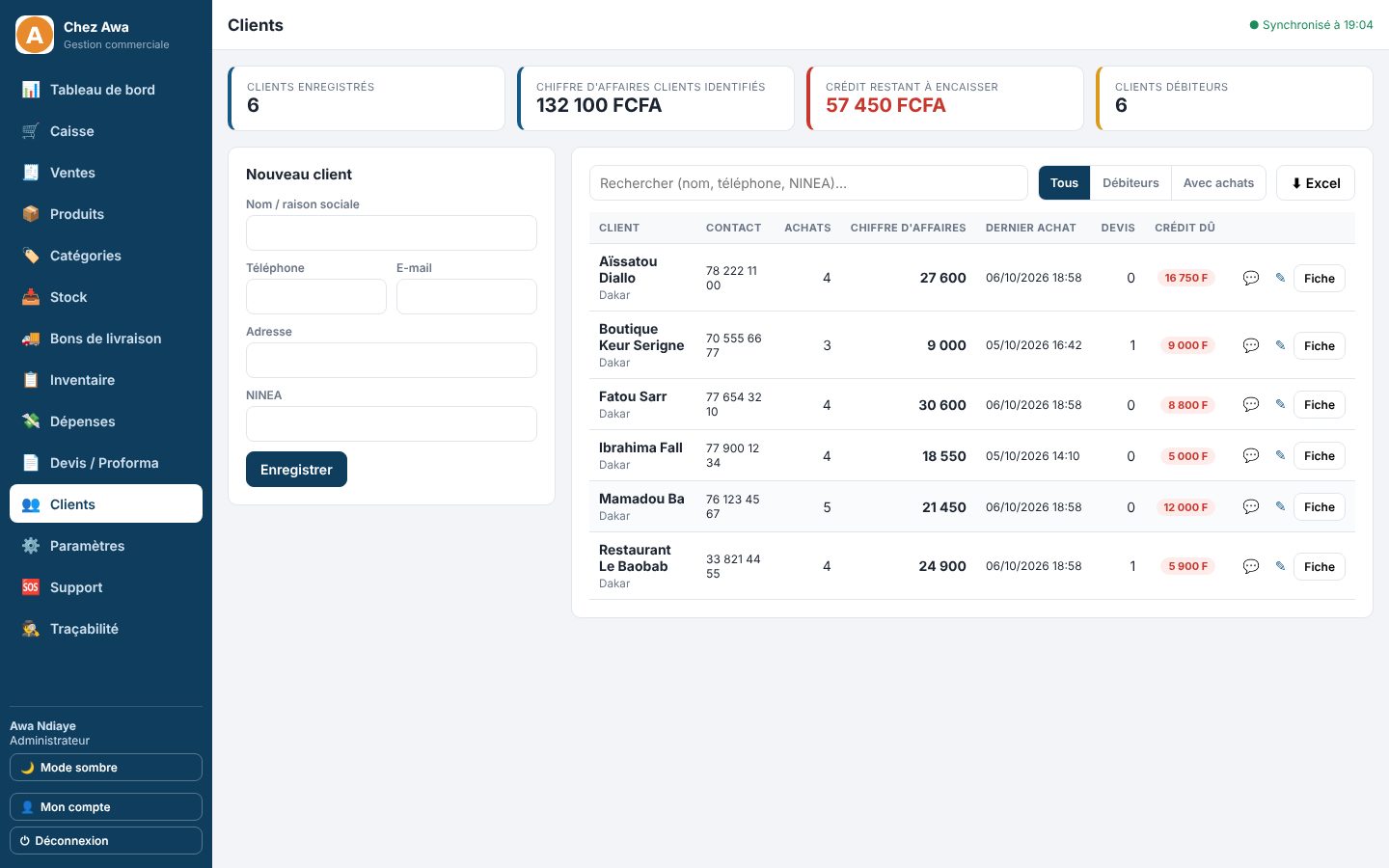Open message icon for Mamadou Ba

tap(1251, 507)
